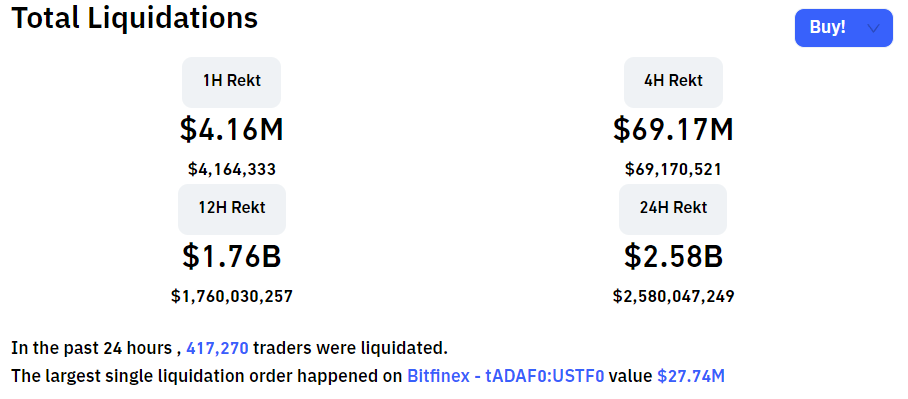The height and width of the screenshot is (399, 908).
Task: Click the $69.17M four-hour total
Action: (x=673, y=129)
